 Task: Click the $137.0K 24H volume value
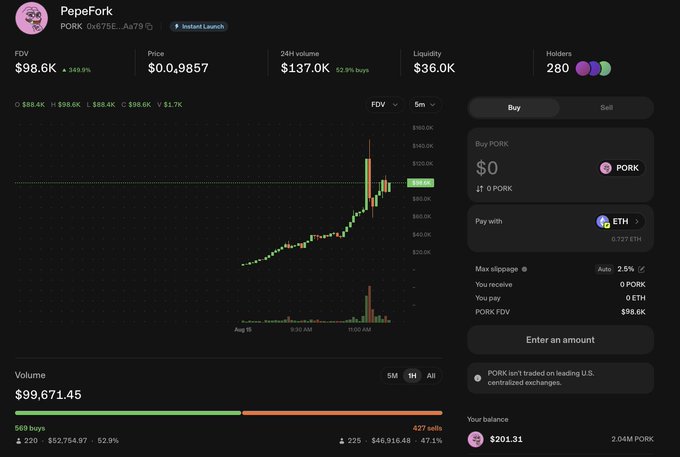tap(305, 68)
